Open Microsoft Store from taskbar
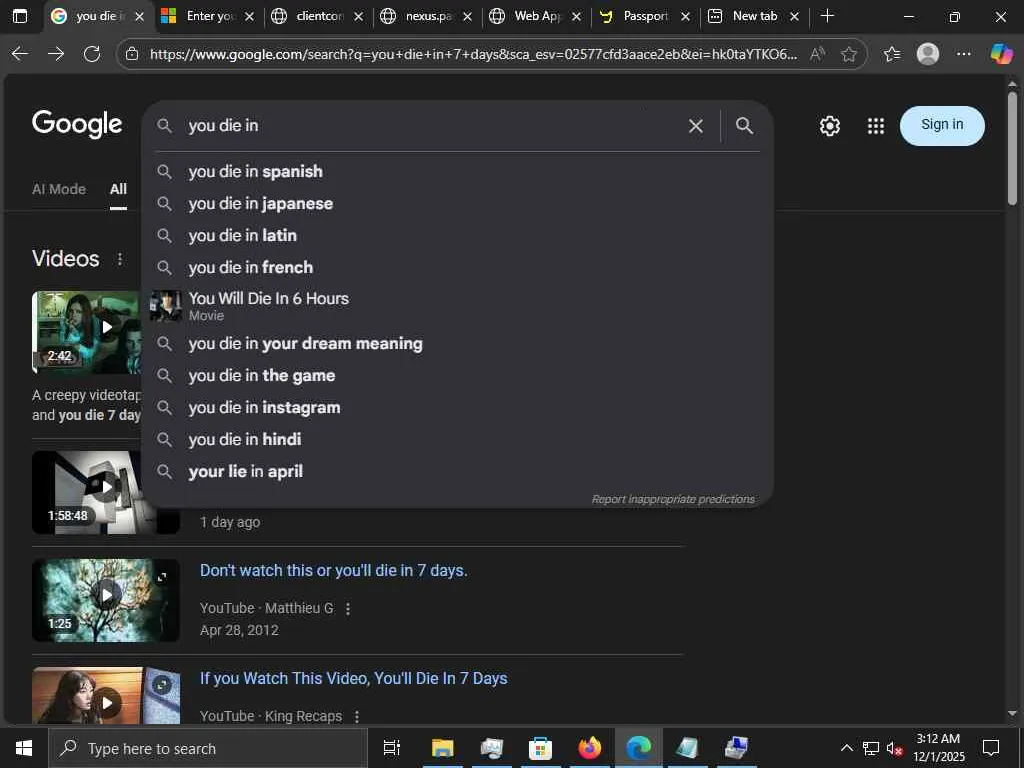1024x768 pixels. [540, 748]
